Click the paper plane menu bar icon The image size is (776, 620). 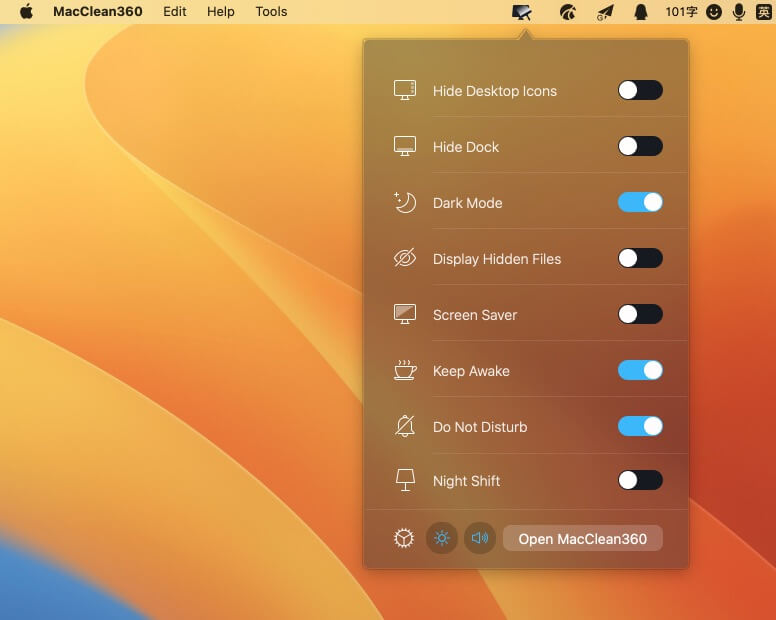tap(605, 12)
